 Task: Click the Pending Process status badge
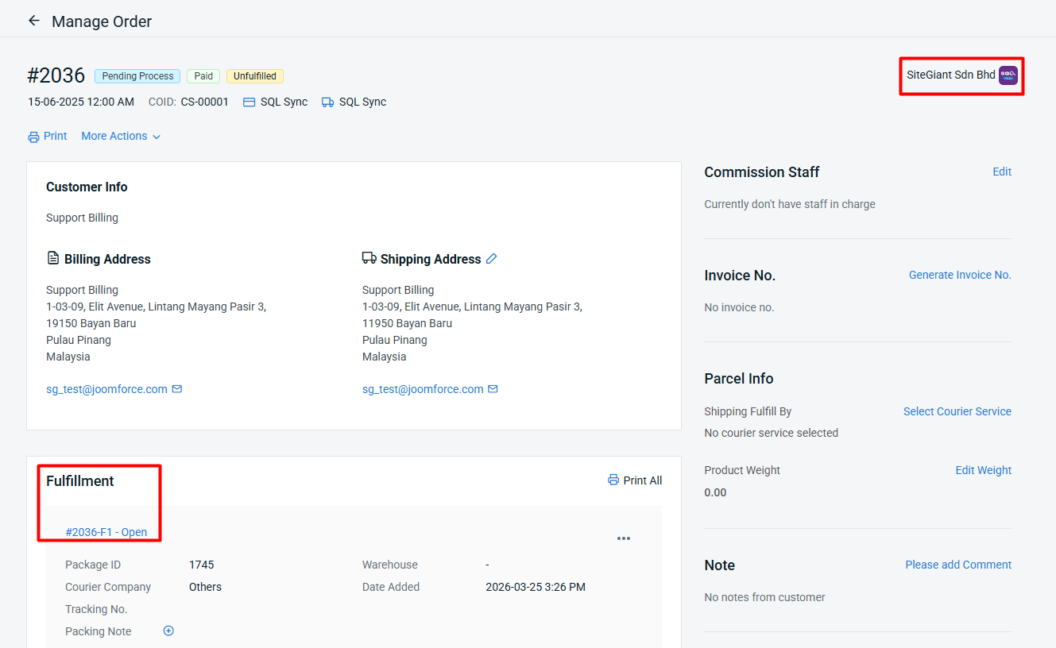137,76
